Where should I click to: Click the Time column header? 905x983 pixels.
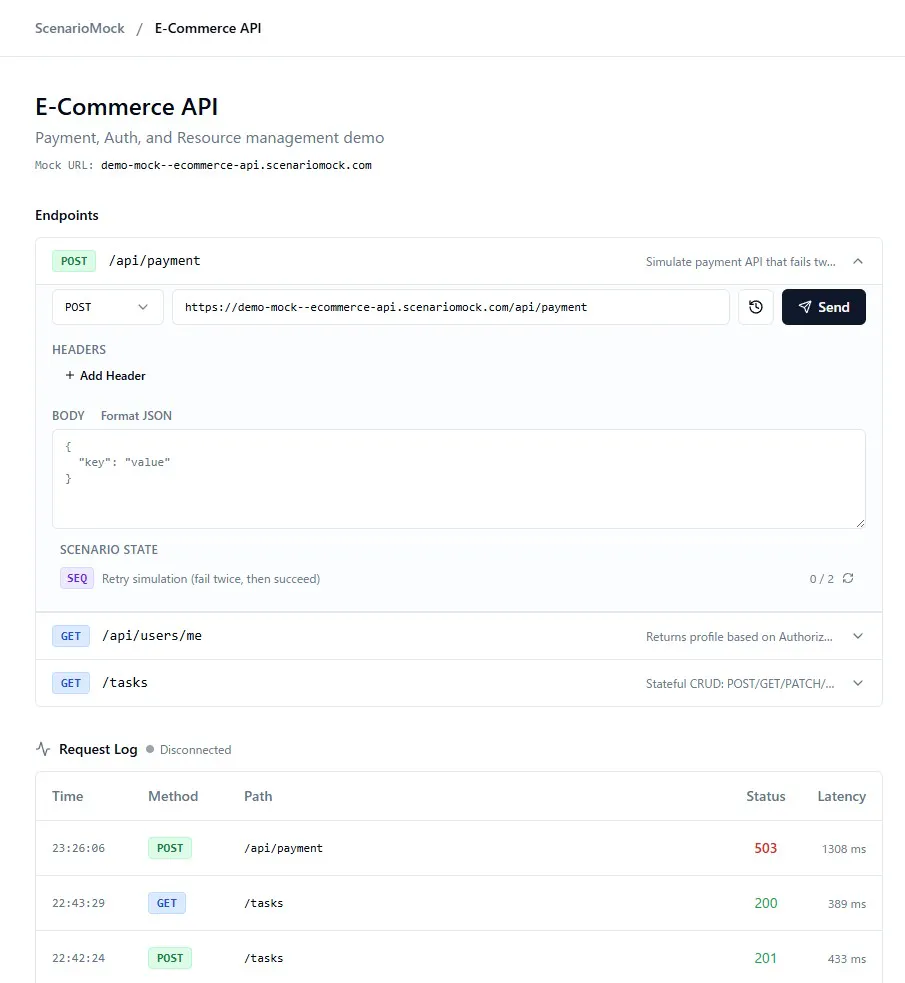pyautogui.click(x=68, y=796)
